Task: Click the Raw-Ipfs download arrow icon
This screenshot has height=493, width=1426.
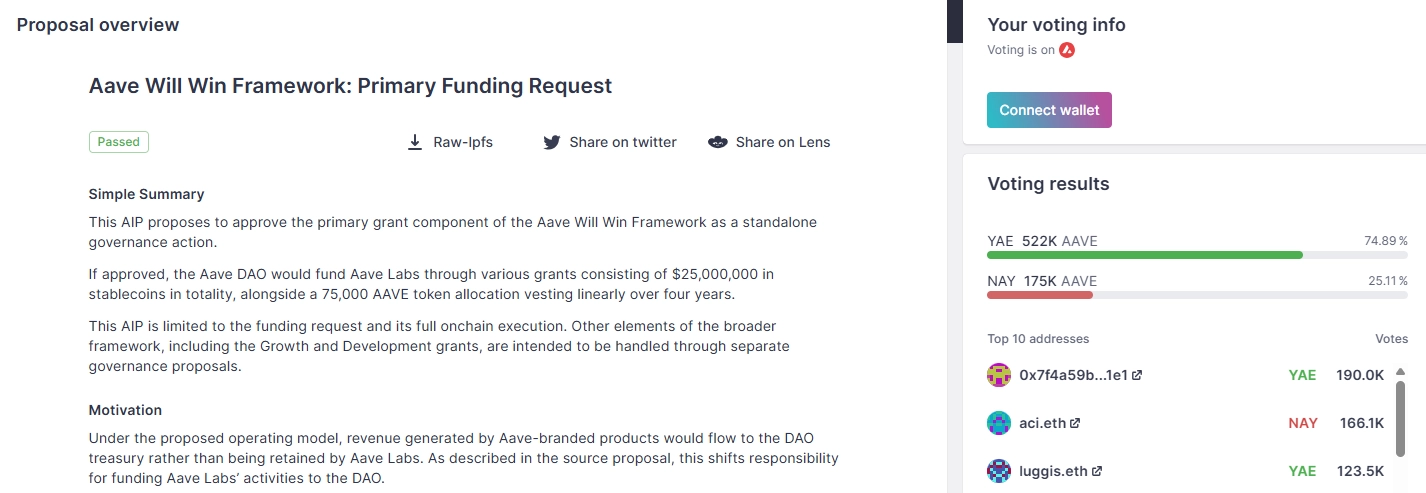Action: coord(415,142)
